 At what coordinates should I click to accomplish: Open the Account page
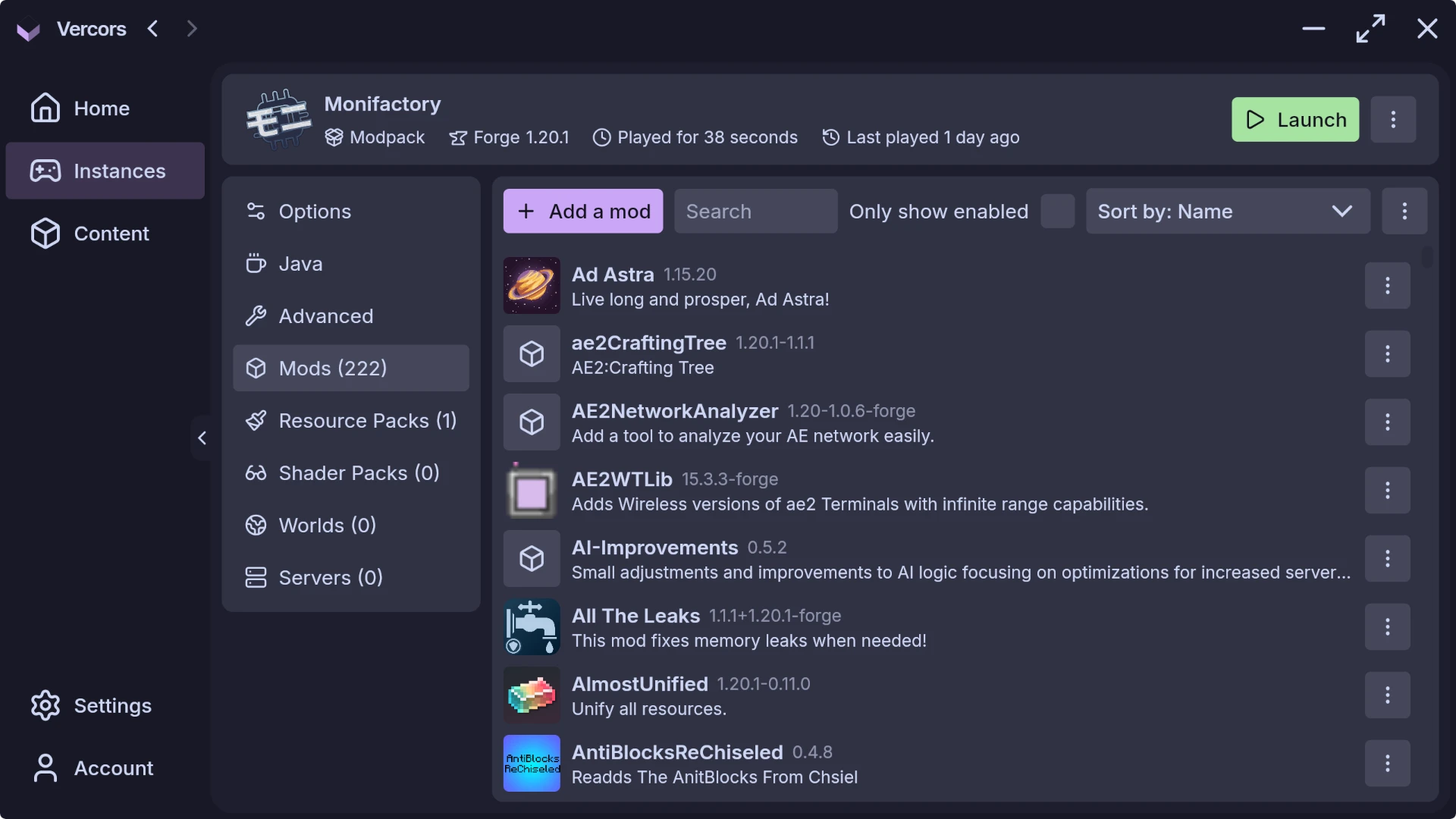[105, 768]
